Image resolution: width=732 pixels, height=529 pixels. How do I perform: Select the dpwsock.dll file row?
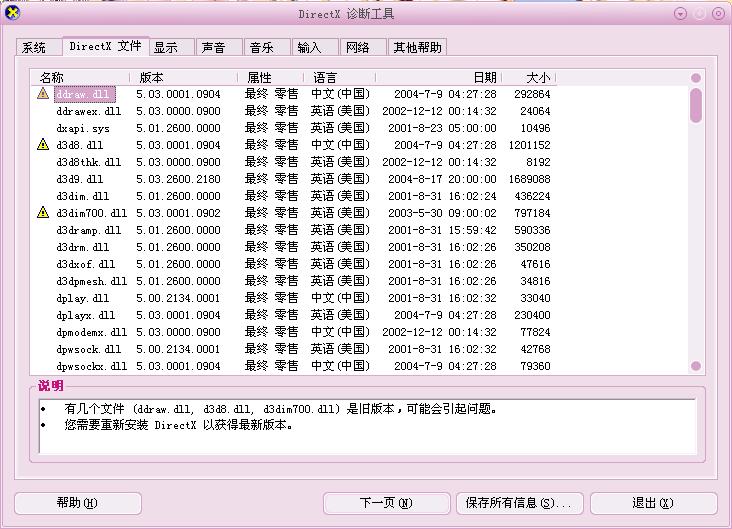(294, 349)
